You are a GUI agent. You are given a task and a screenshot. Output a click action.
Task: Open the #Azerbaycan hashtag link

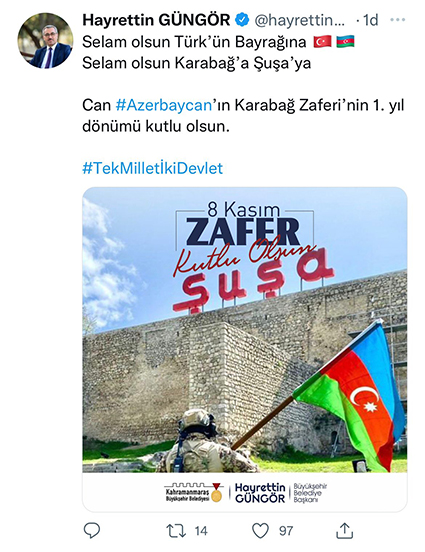coord(164,105)
